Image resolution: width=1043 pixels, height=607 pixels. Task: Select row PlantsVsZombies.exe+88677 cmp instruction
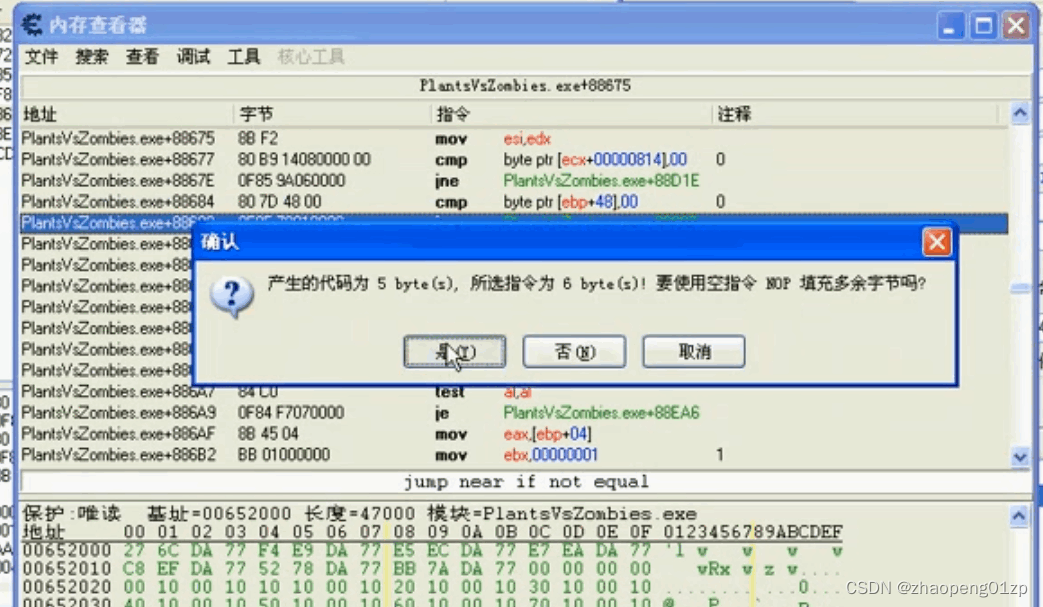click(514, 160)
